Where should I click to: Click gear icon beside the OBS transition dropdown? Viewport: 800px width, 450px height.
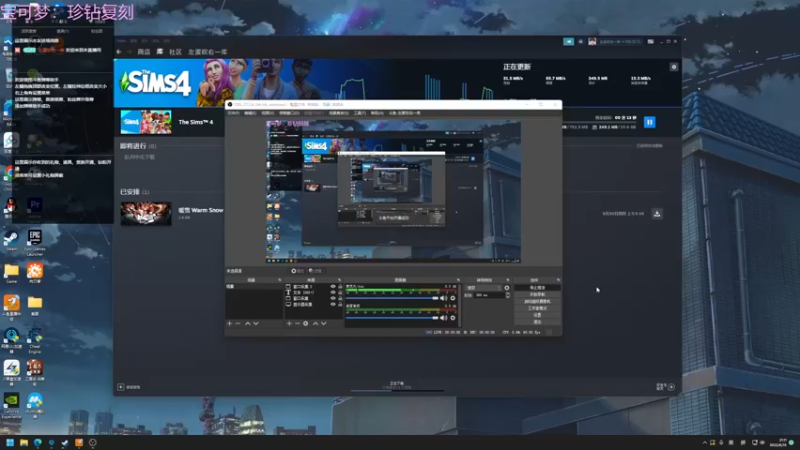507,288
